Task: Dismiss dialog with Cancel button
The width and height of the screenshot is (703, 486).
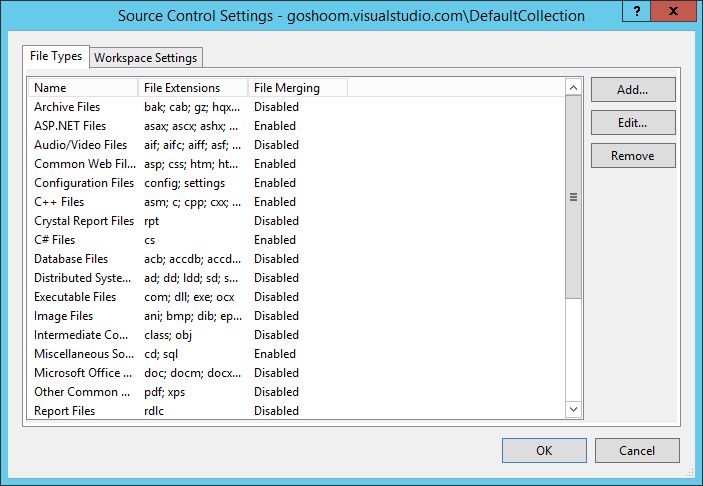Action: tap(637, 451)
